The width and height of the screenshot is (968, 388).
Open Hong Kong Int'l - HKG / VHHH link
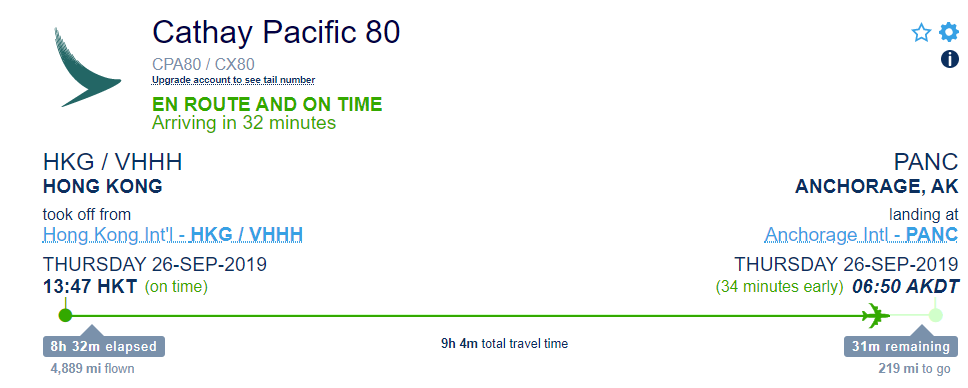coord(173,235)
